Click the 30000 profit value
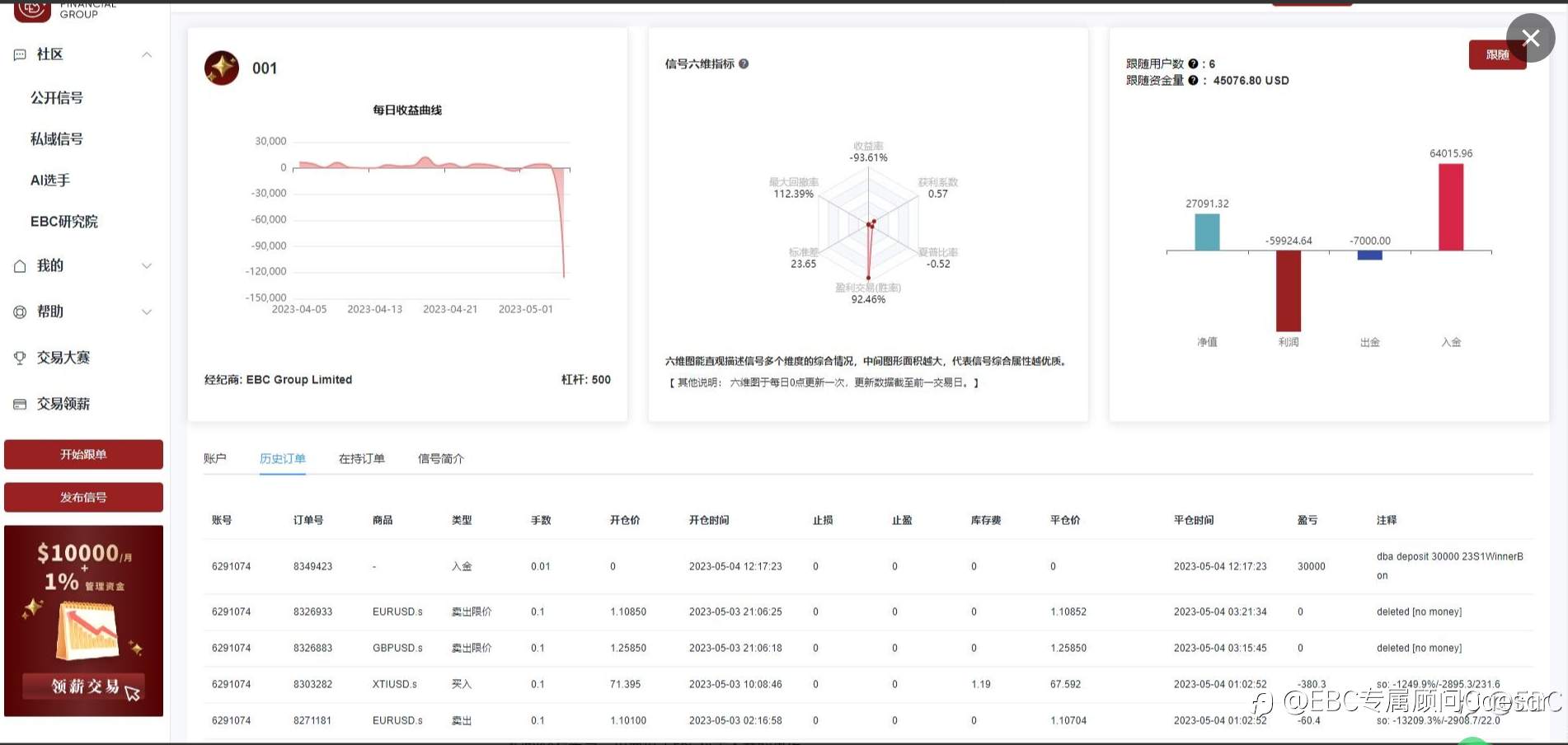Image resolution: width=1568 pixels, height=745 pixels. click(x=1312, y=566)
